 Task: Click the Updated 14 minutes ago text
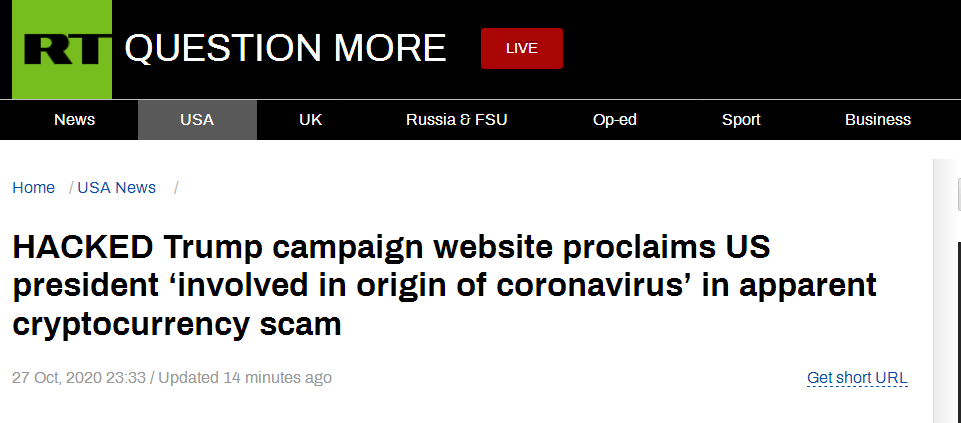tap(245, 378)
